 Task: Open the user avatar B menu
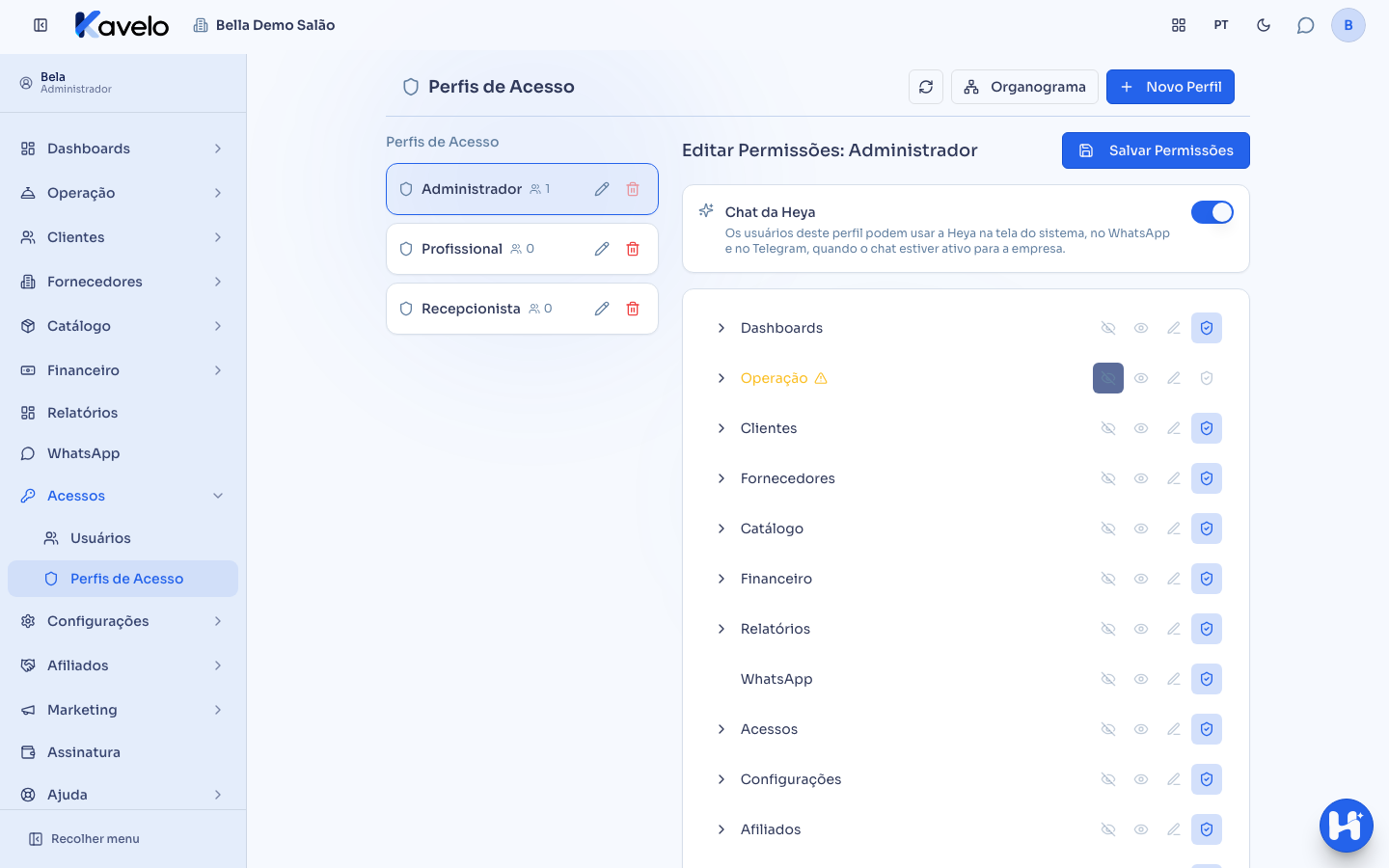1348,25
